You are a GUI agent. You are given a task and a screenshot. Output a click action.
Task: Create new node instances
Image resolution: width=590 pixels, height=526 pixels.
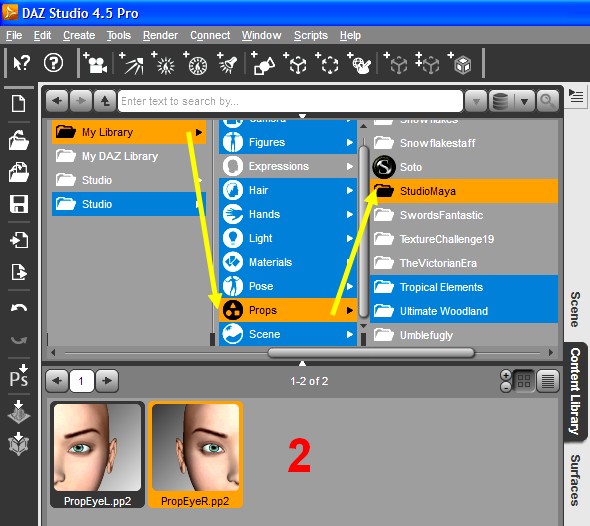[427, 63]
